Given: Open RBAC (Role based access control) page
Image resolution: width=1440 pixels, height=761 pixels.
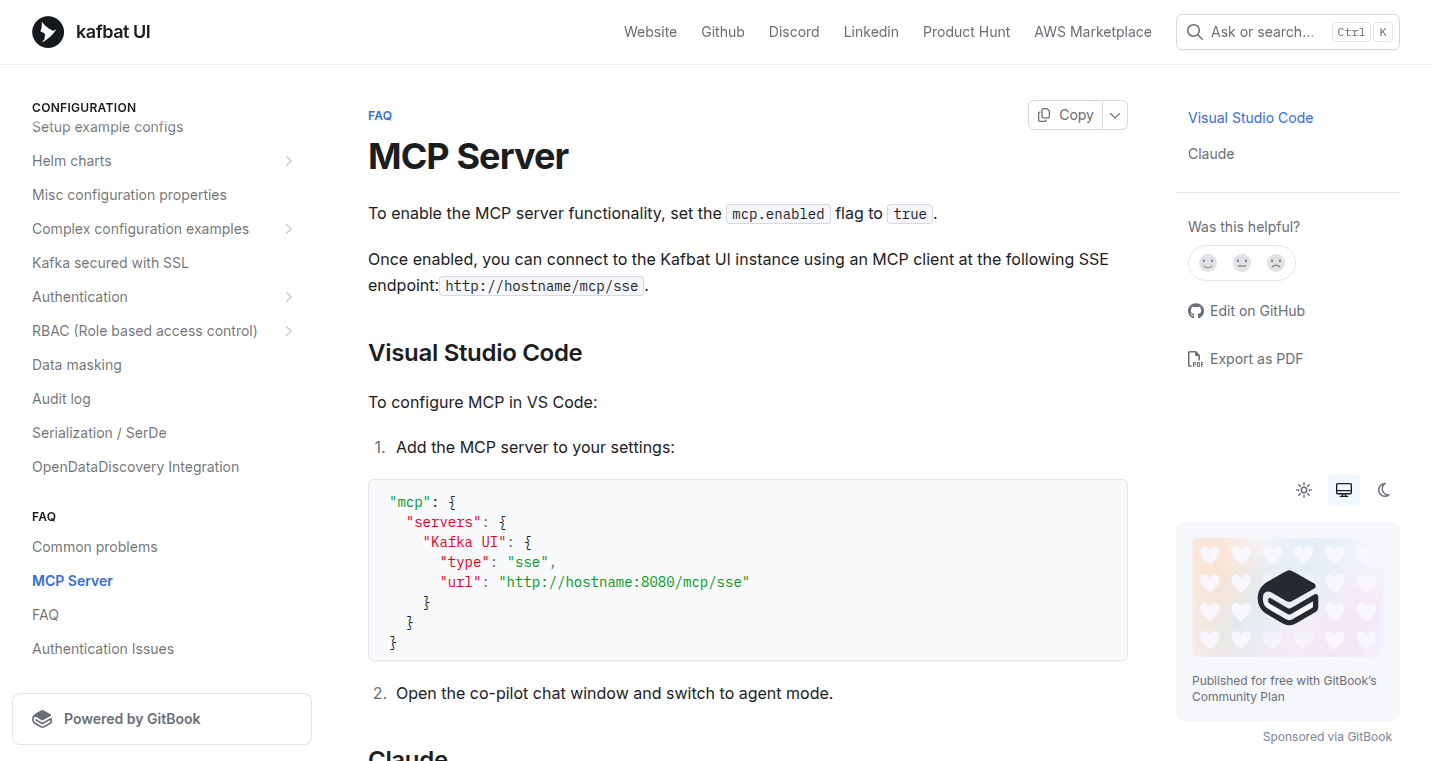Looking at the screenshot, I should [x=145, y=331].
